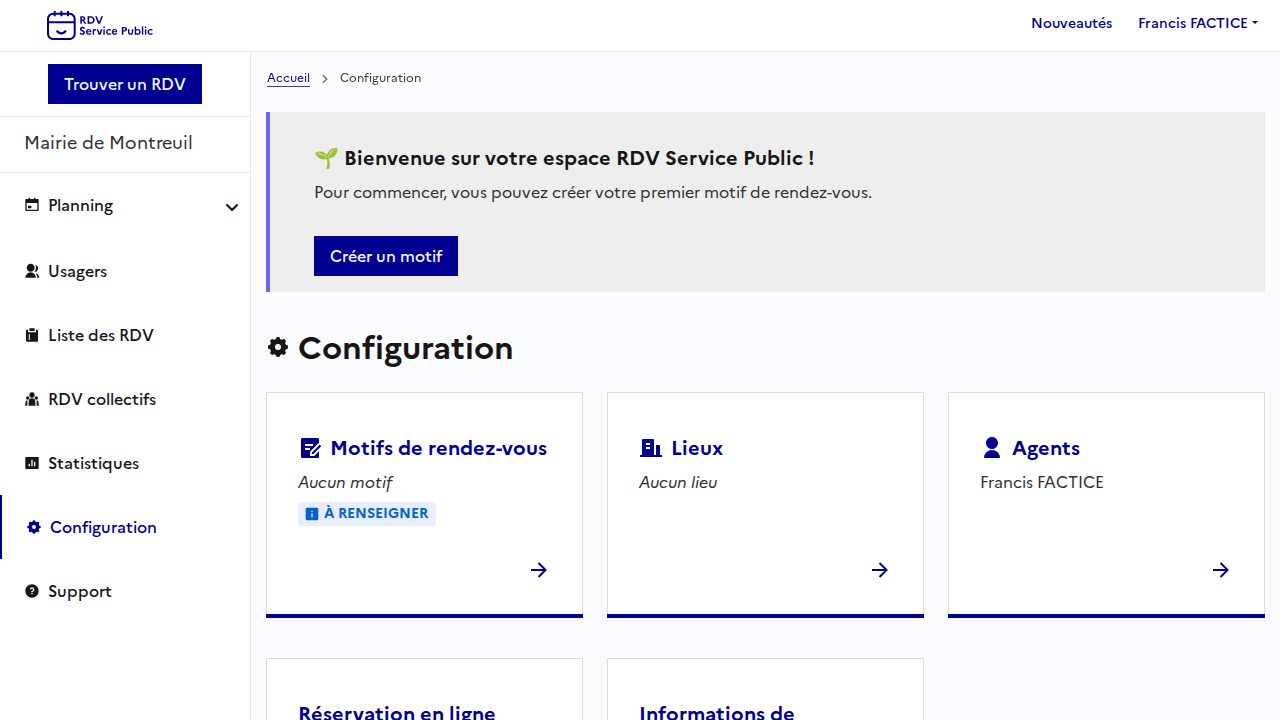Click the À RENSEIGNER badge
Screen dimensions: 1280x720
(x=367, y=513)
